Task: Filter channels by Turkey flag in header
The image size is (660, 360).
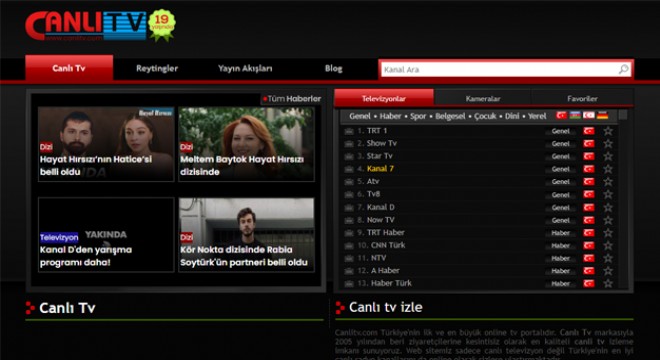Action: [x=562, y=115]
